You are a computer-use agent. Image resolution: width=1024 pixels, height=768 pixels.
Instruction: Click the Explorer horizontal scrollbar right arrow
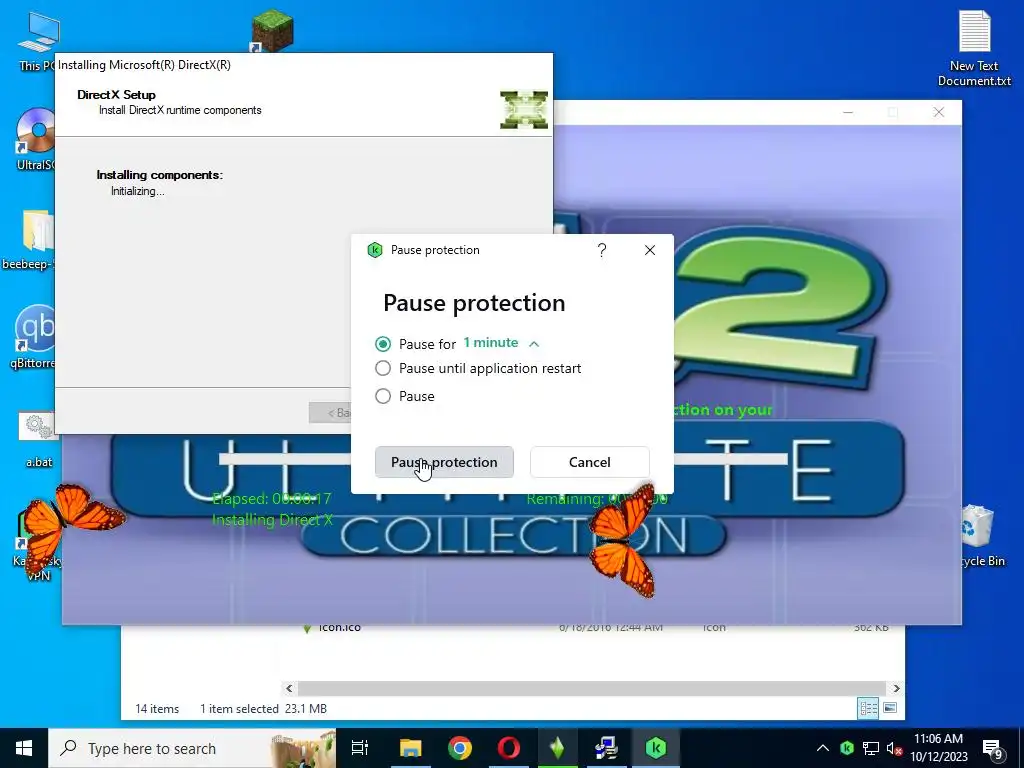point(896,688)
